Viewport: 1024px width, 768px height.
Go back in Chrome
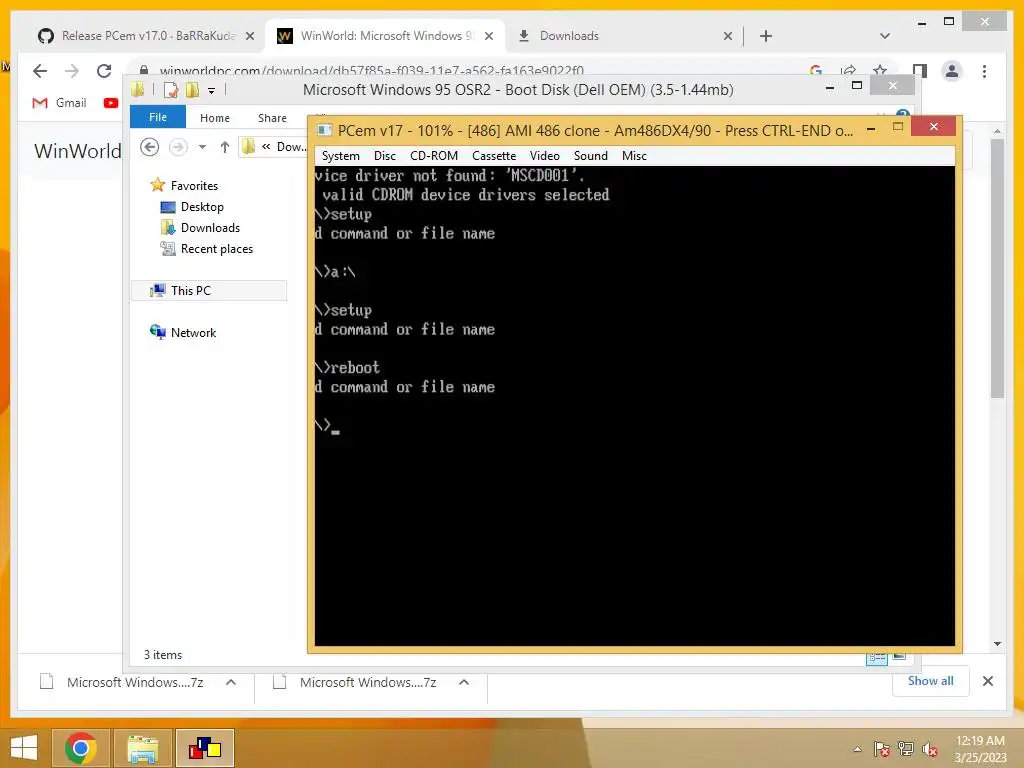point(40,71)
